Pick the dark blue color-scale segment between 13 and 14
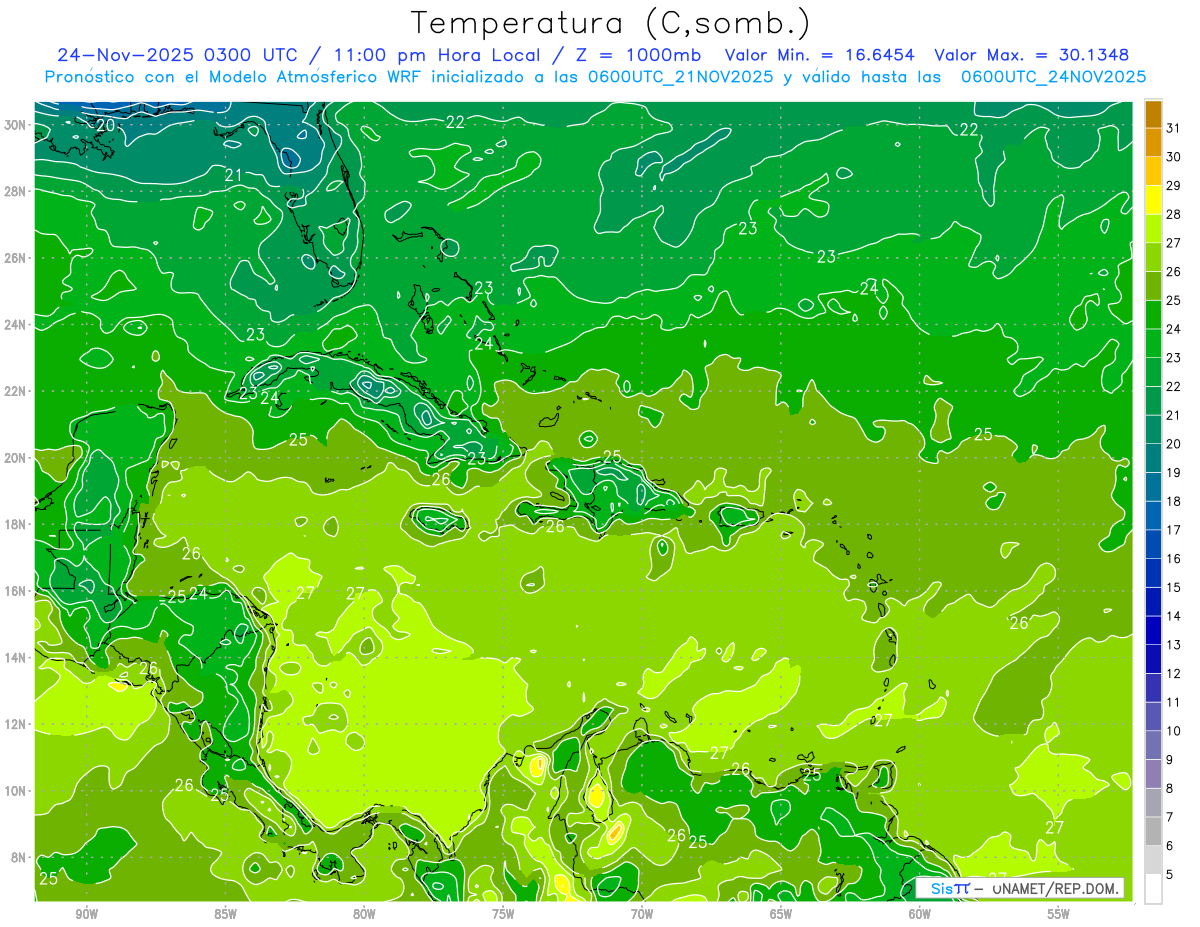 (x=1153, y=631)
